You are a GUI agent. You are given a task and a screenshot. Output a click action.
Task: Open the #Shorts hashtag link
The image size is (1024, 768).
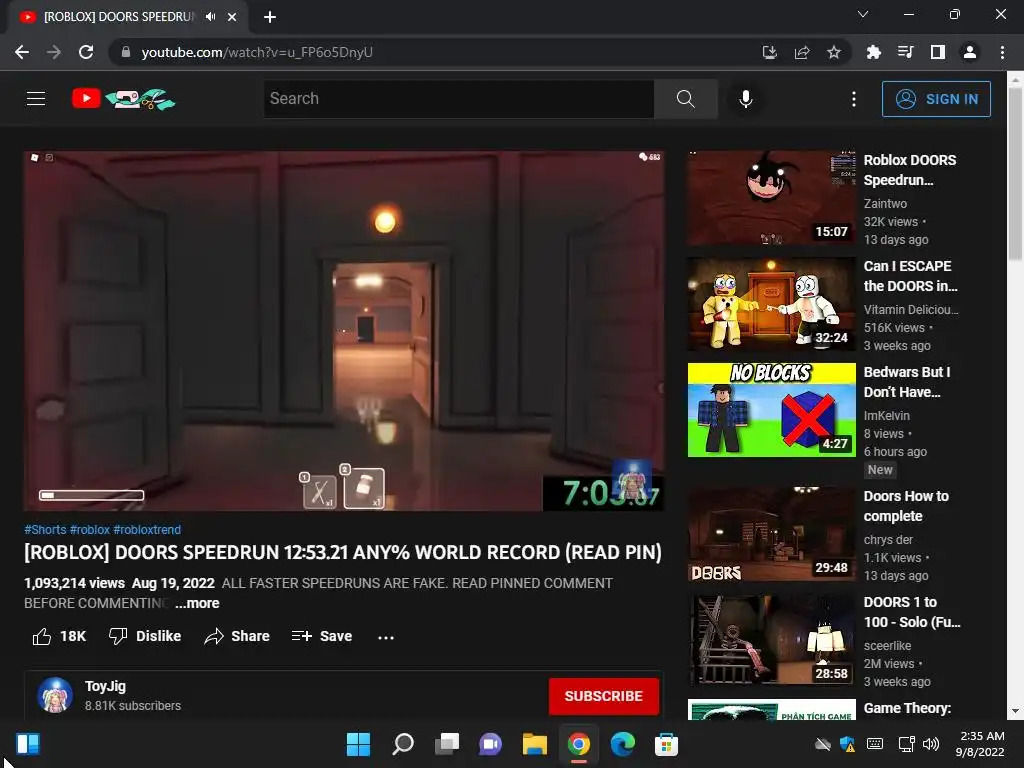click(45, 530)
